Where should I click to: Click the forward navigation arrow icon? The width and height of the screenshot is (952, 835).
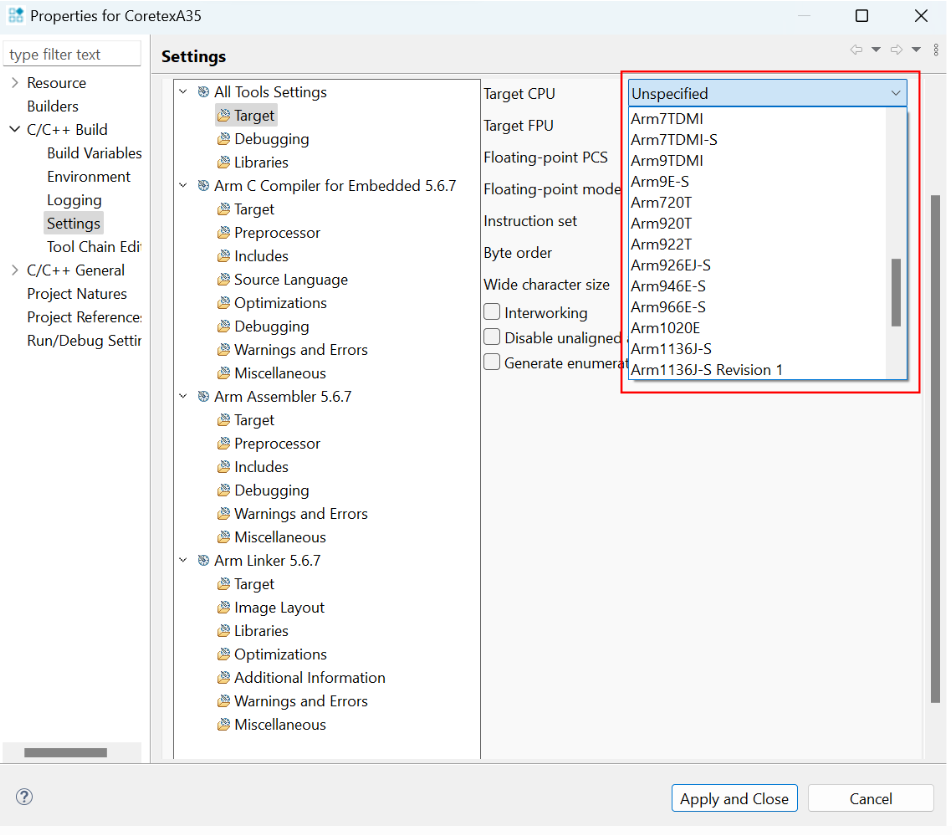click(896, 50)
